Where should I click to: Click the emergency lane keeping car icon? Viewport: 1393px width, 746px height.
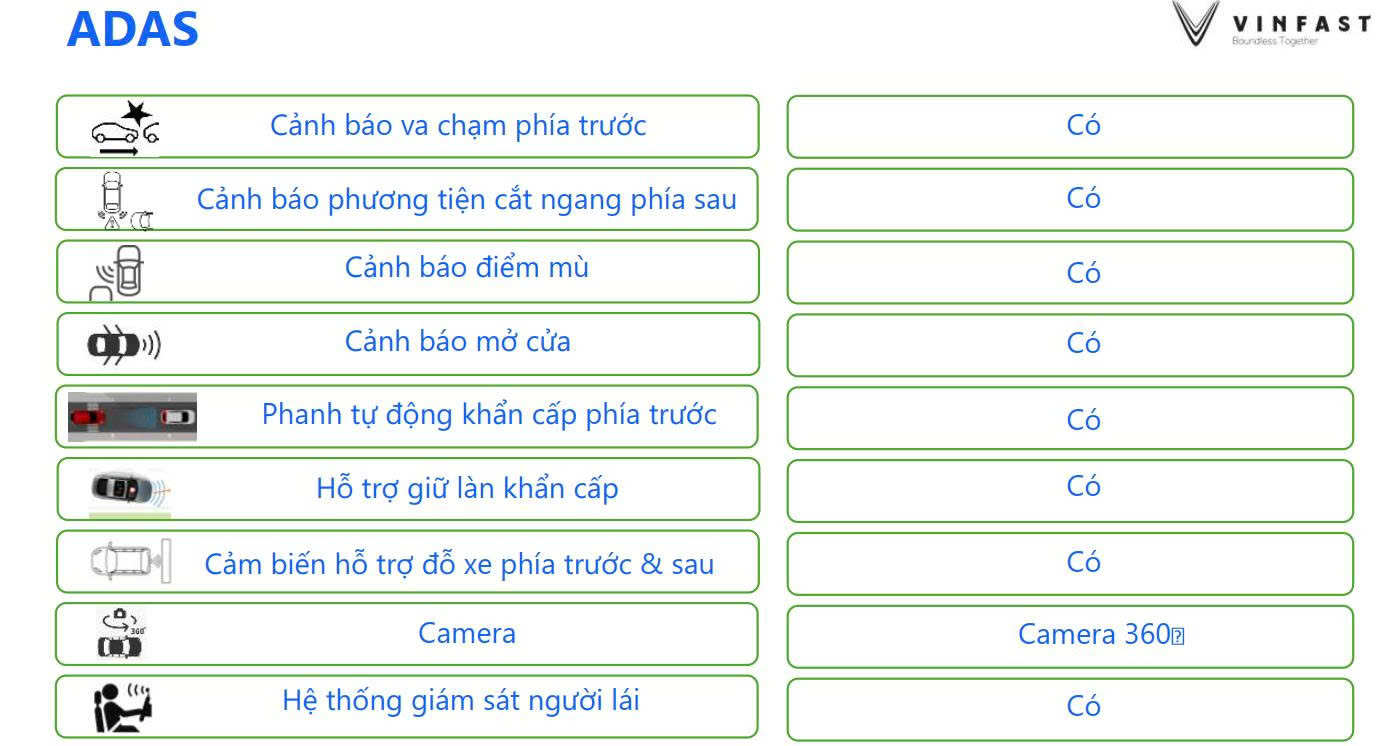pos(130,489)
